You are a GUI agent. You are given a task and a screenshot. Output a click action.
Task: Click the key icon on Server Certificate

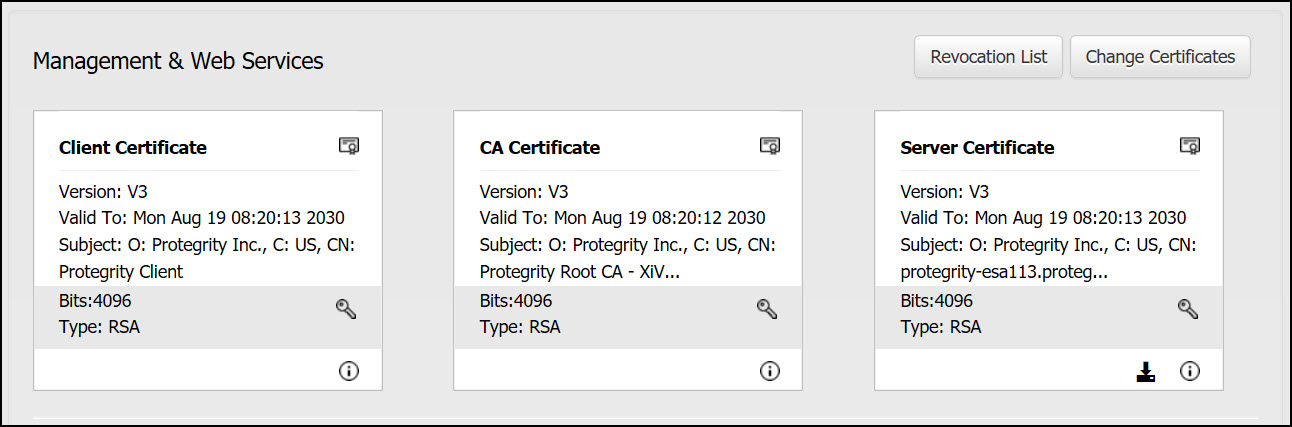click(x=1188, y=309)
